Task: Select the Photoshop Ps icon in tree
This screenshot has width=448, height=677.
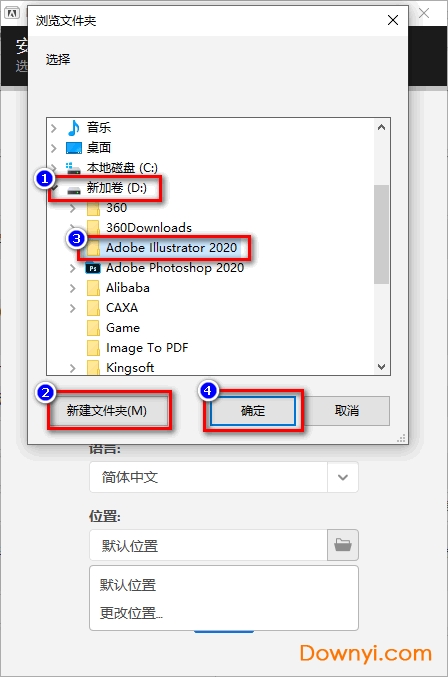Action: tap(93, 268)
